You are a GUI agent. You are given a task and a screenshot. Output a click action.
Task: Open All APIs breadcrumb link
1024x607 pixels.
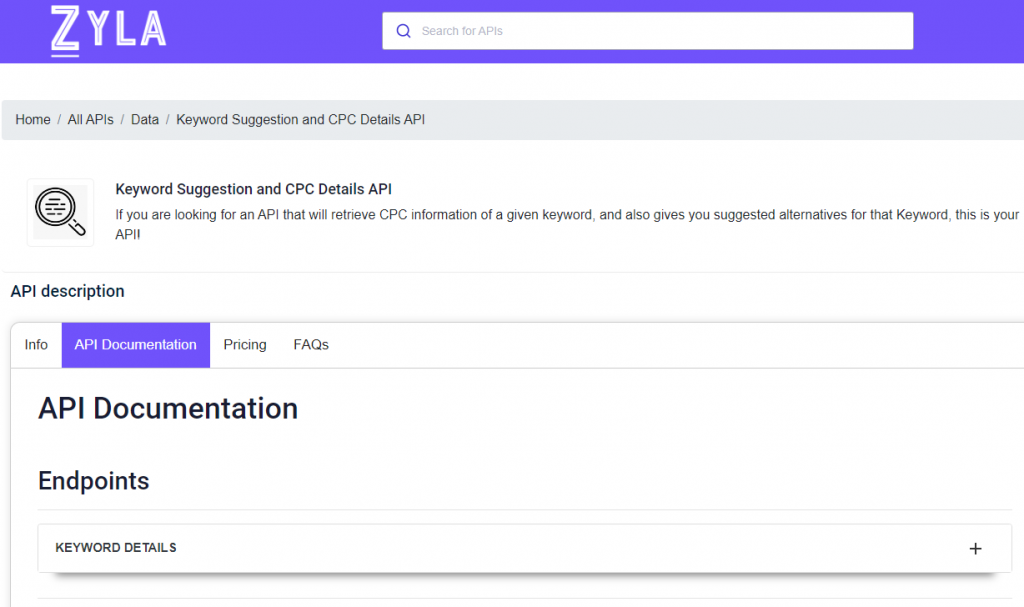[90, 120]
